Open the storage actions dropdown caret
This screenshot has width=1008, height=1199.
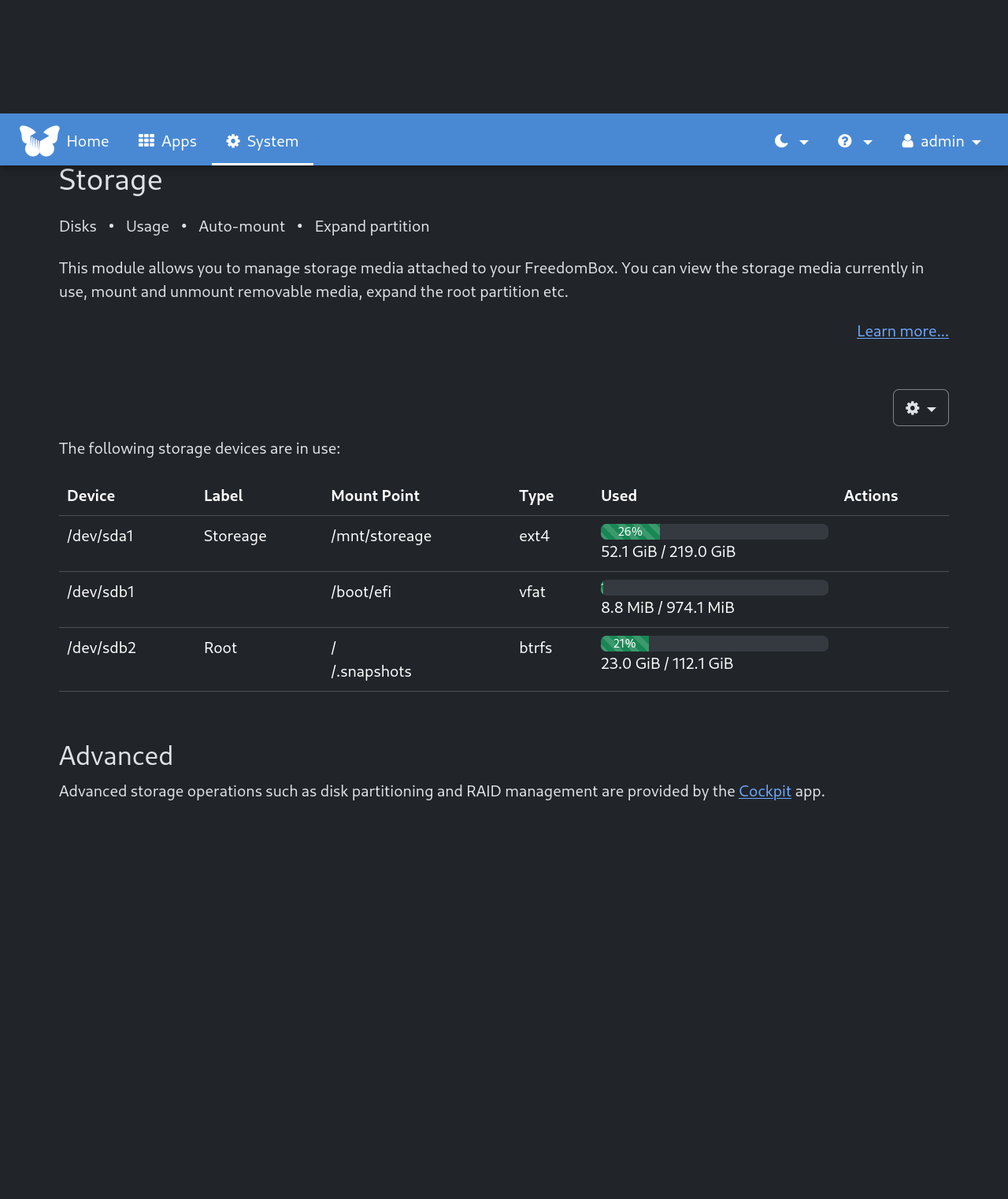point(932,410)
